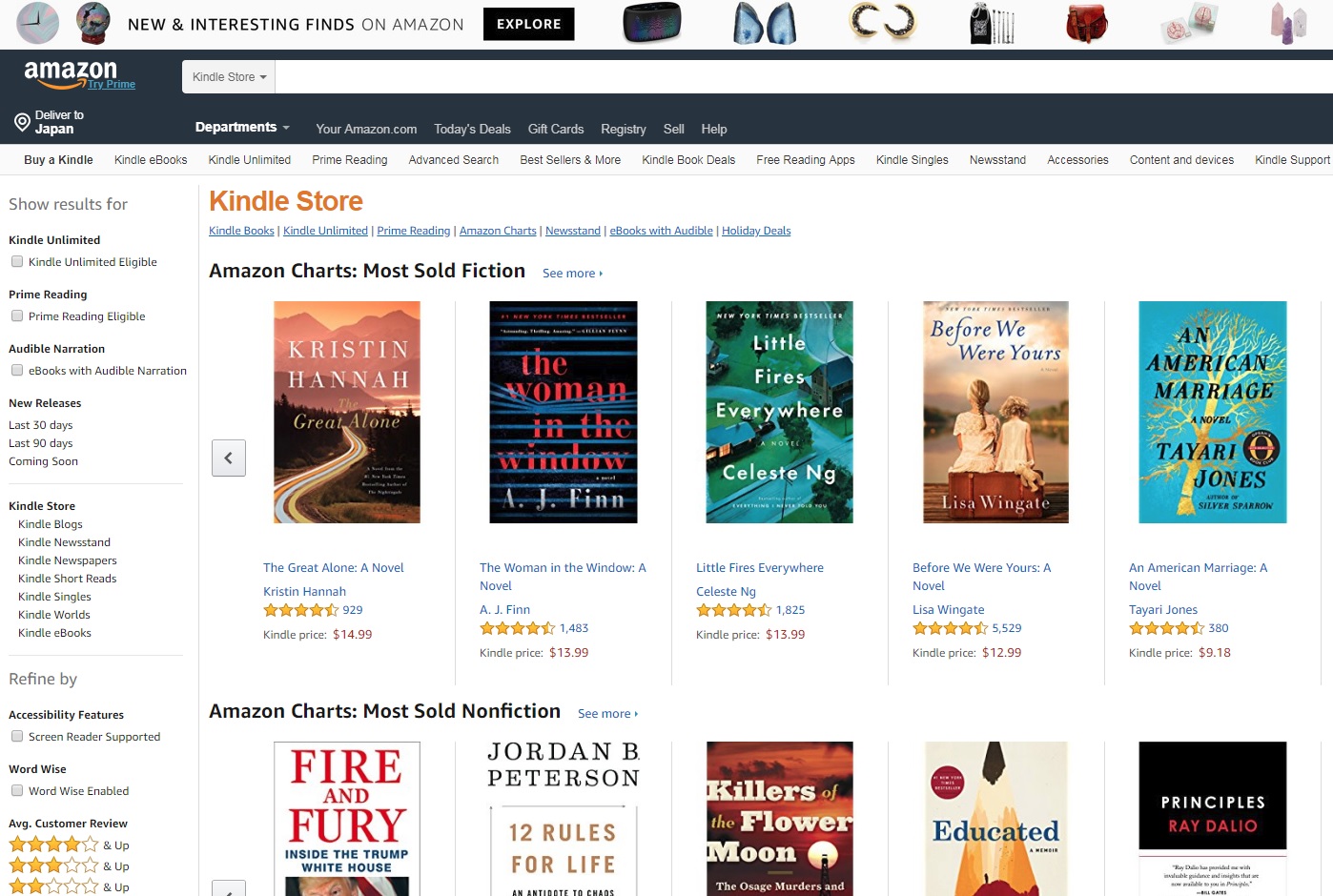Click the purple crystals product icon

[x=1287, y=24]
